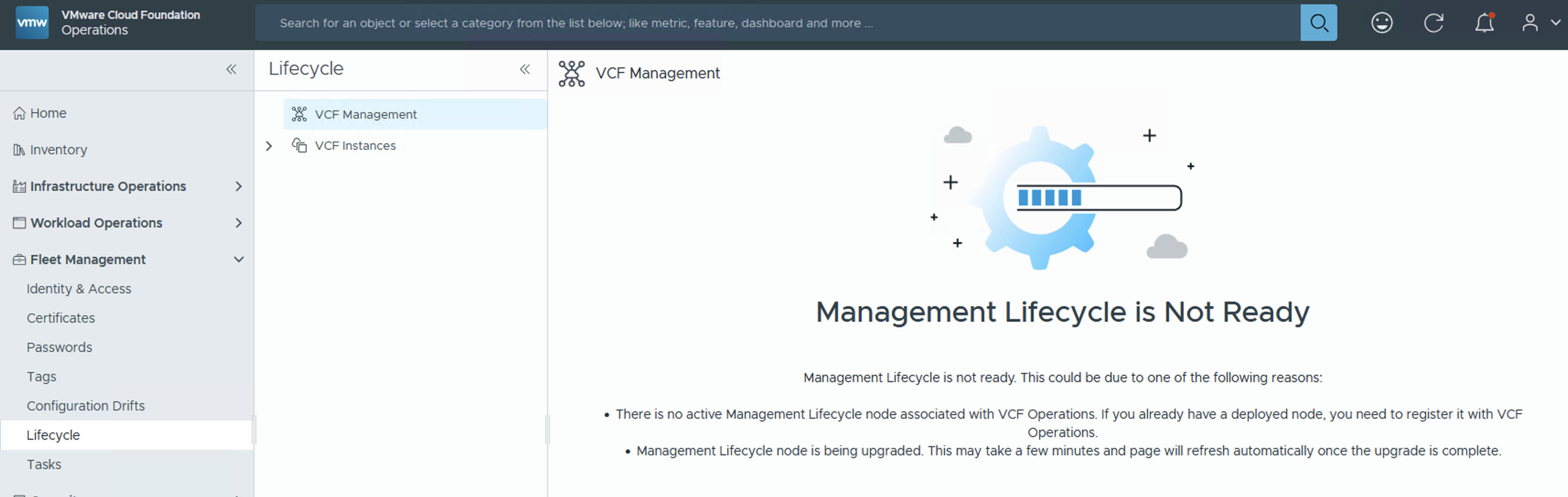Go to Home in sidebar

click(x=48, y=113)
